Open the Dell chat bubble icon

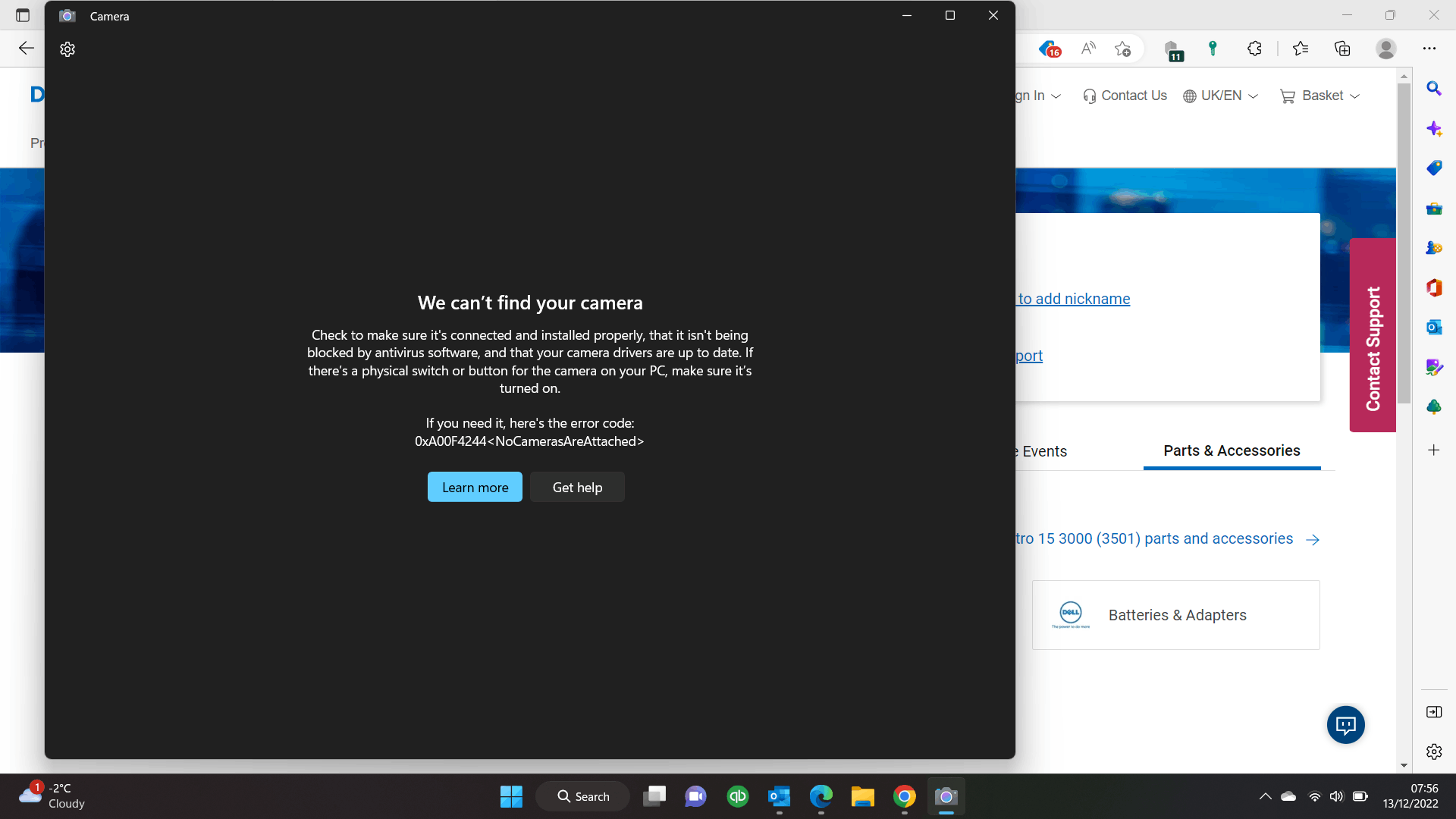pyautogui.click(x=1345, y=725)
